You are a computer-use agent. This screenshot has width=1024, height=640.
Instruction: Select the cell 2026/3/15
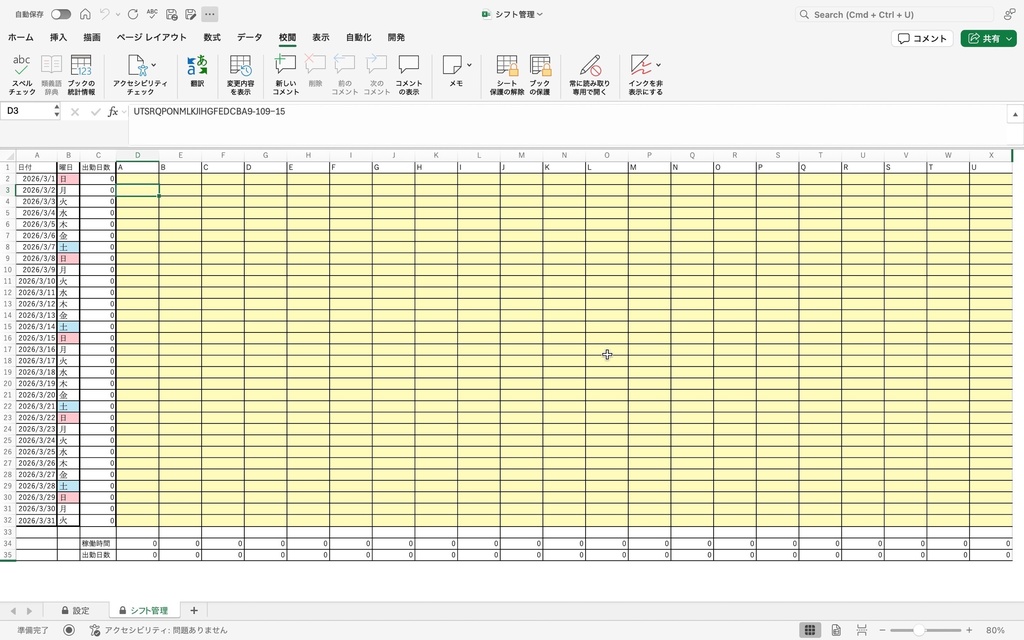click(36, 338)
